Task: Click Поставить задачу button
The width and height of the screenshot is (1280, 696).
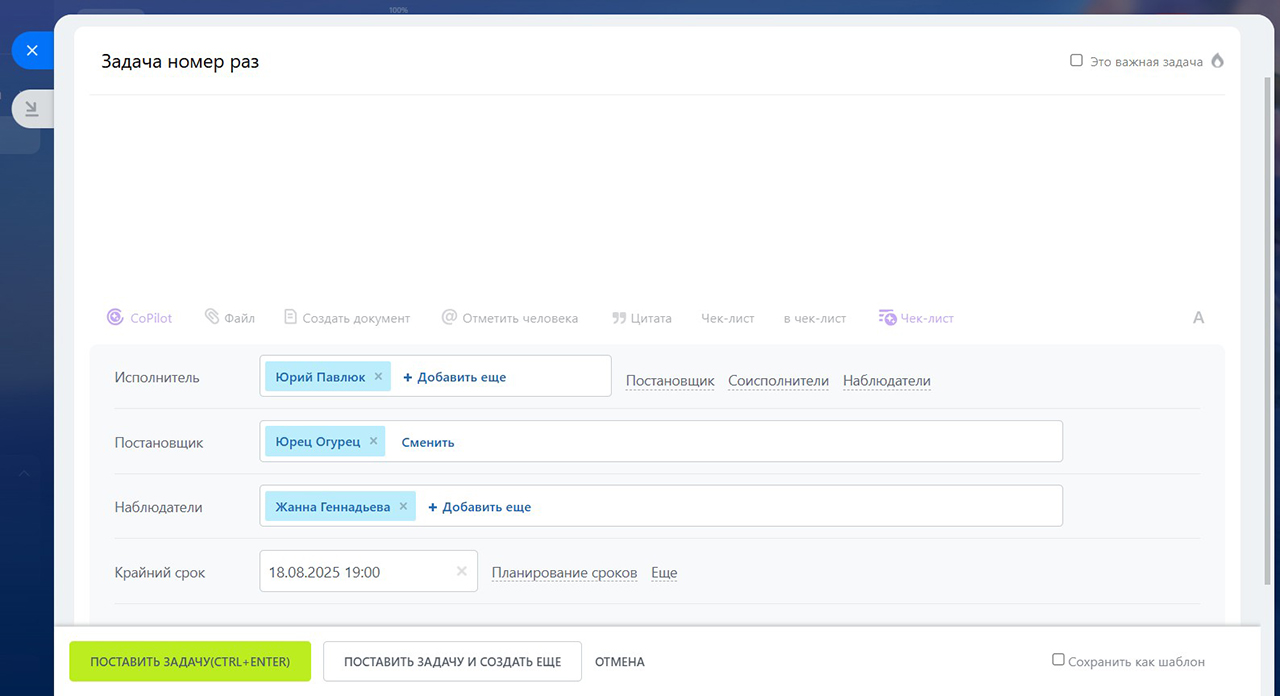Action: click(x=190, y=662)
